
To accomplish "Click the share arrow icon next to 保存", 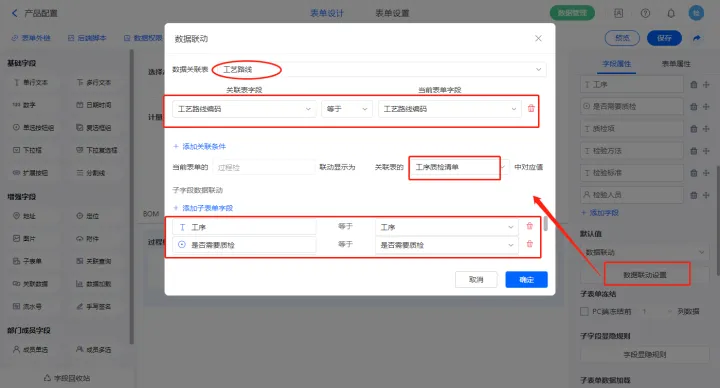I will tap(697, 38).
